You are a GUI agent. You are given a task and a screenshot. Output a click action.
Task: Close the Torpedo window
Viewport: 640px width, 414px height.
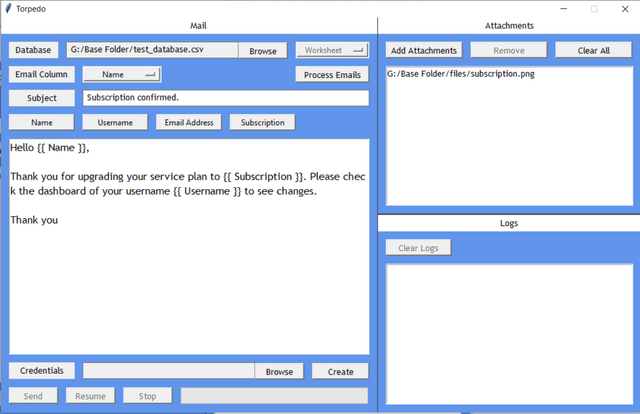tap(625, 9)
